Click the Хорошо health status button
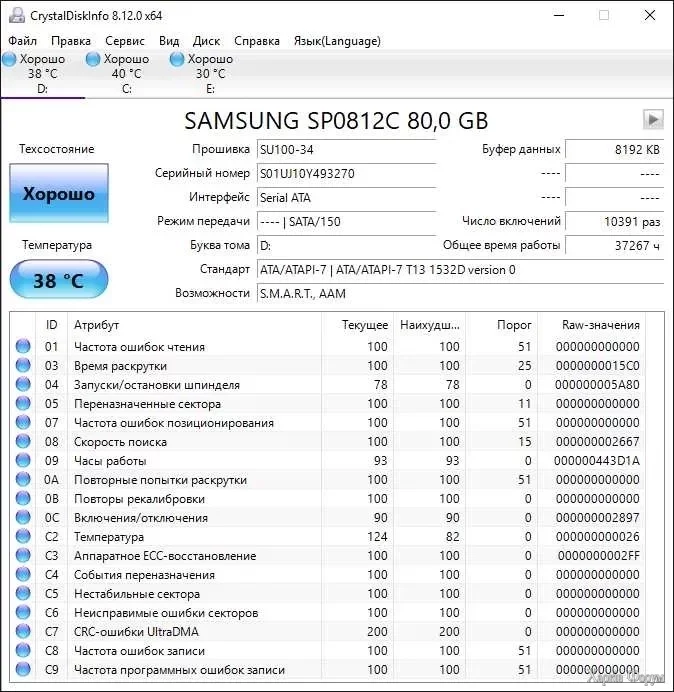This screenshot has width=674, height=692. (59, 193)
